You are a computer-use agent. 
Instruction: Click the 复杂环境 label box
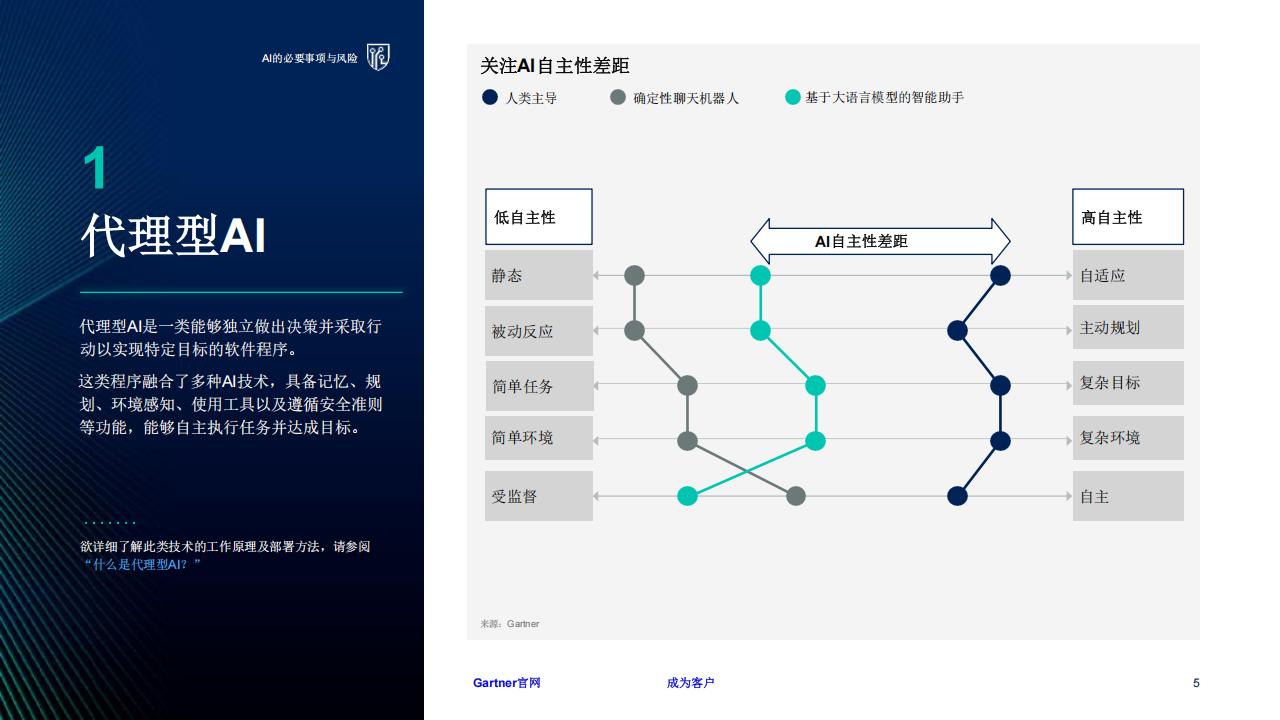1128,438
